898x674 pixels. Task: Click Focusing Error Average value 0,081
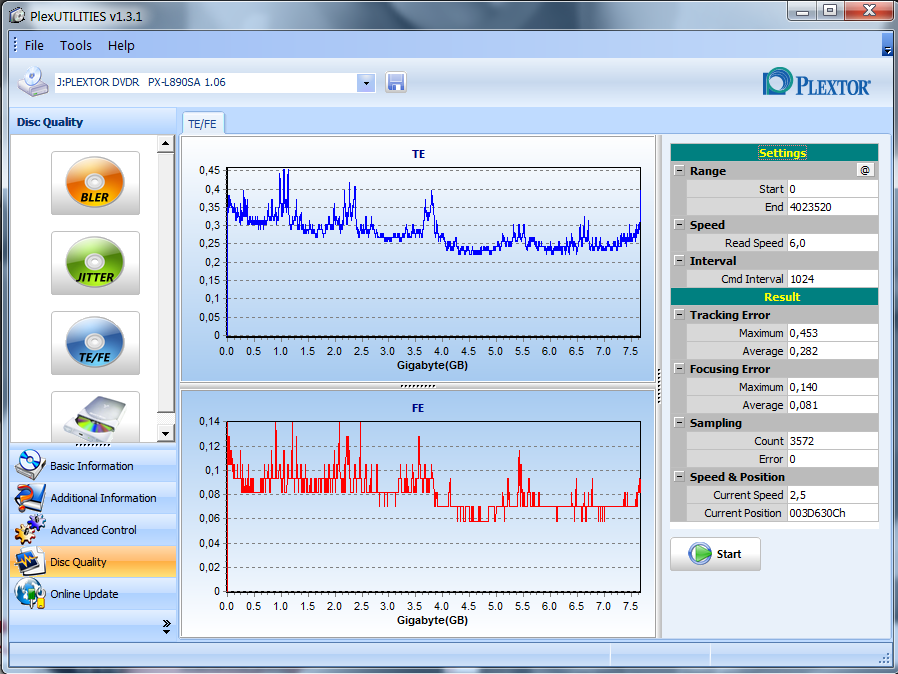833,405
